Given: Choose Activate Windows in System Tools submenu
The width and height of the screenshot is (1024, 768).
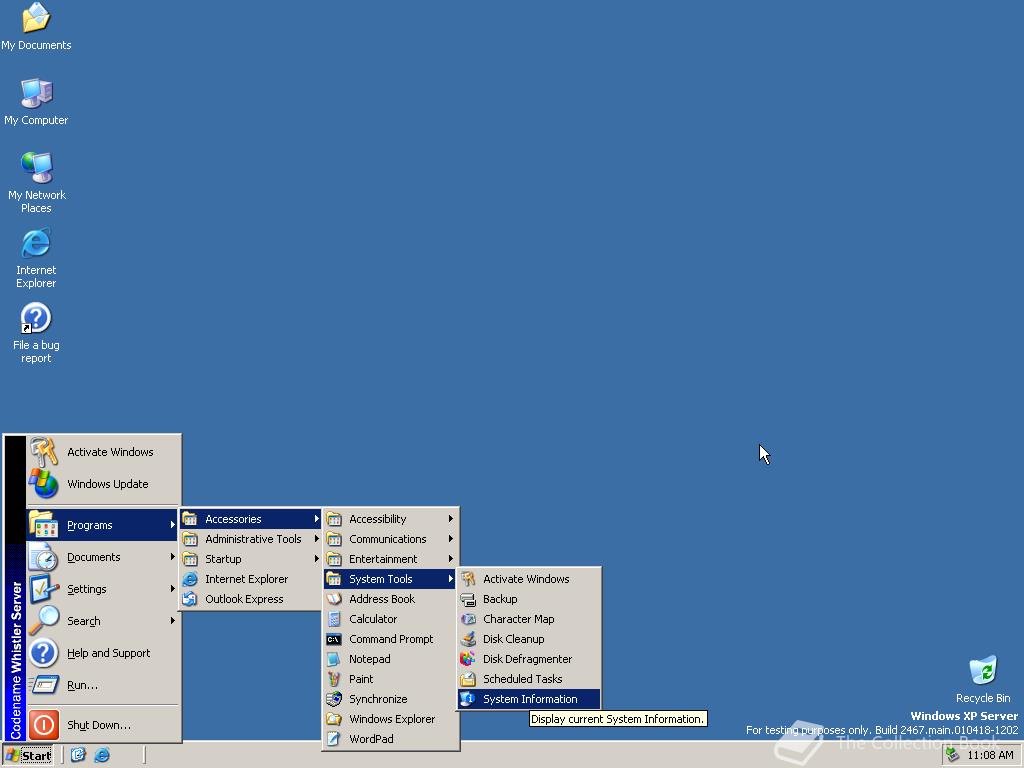Looking at the screenshot, I should click(529, 579).
